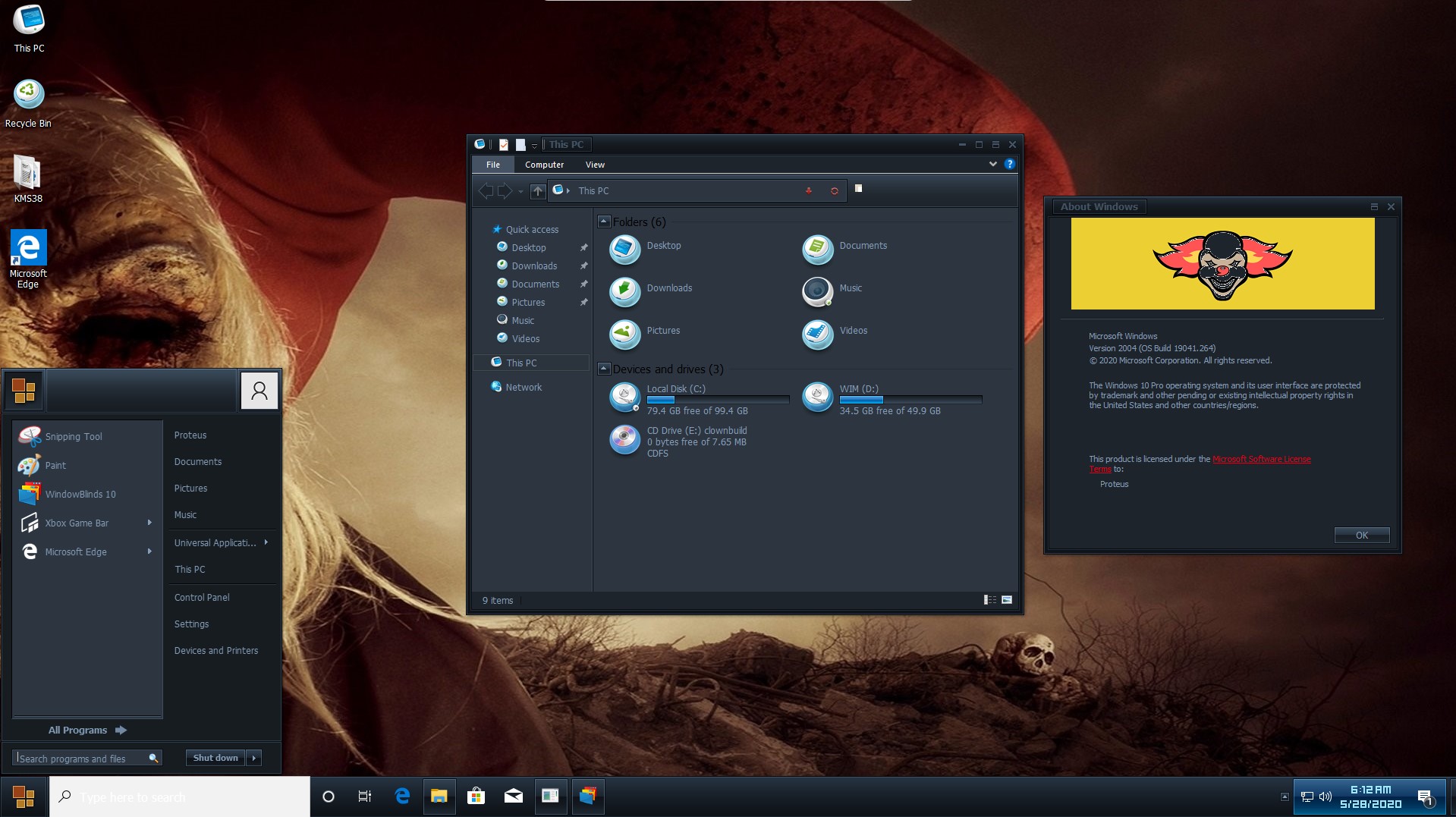
Task: Click the taskbar clock showing 6:12 AM
Action: [1370, 797]
